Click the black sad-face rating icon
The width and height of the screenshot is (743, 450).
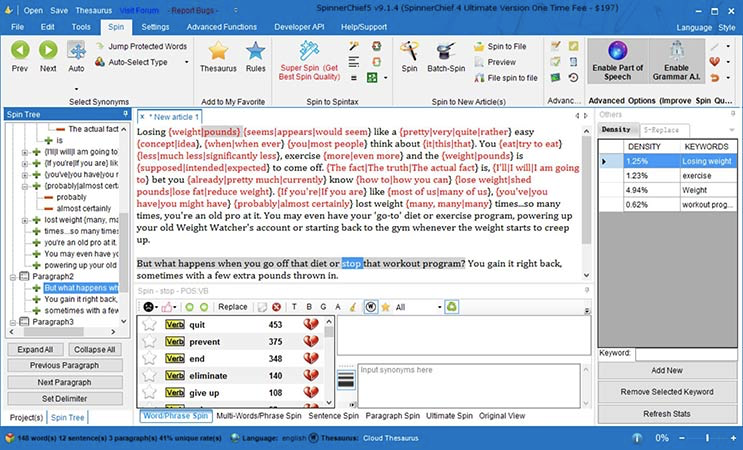tap(148, 307)
